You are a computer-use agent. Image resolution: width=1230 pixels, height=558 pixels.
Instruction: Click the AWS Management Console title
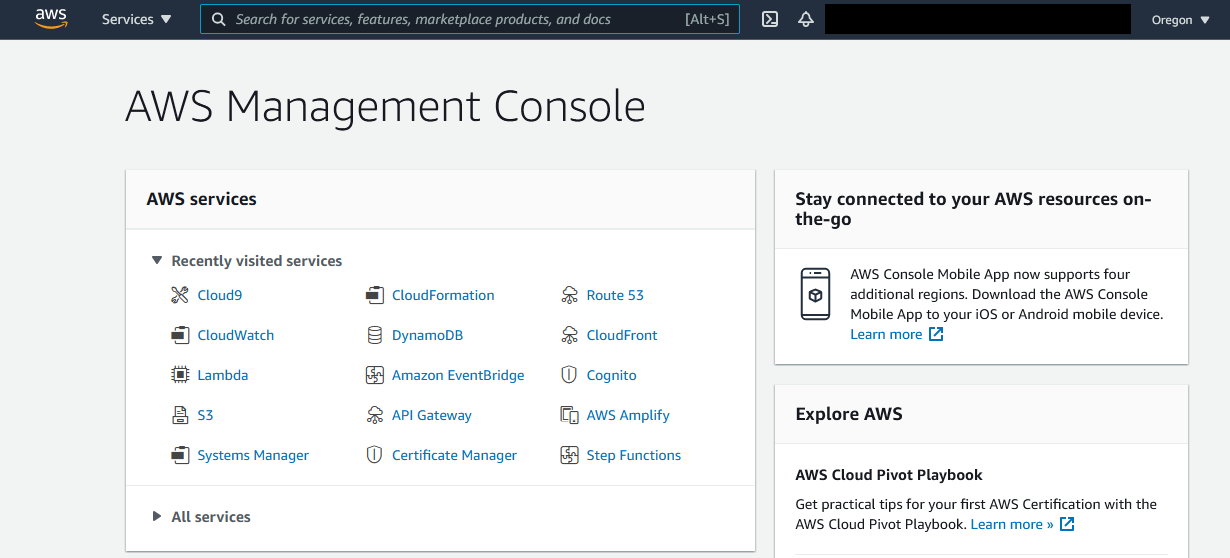coord(385,106)
